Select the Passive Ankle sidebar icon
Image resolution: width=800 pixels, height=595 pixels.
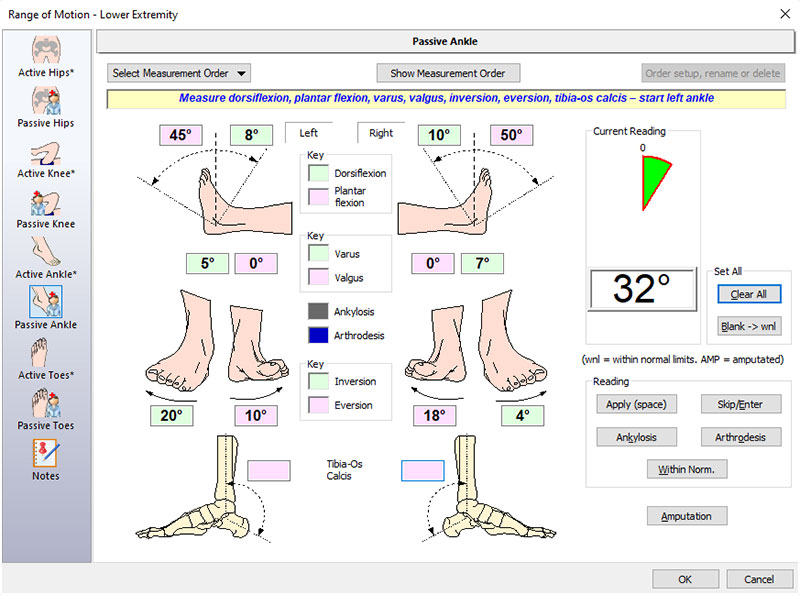(x=45, y=305)
